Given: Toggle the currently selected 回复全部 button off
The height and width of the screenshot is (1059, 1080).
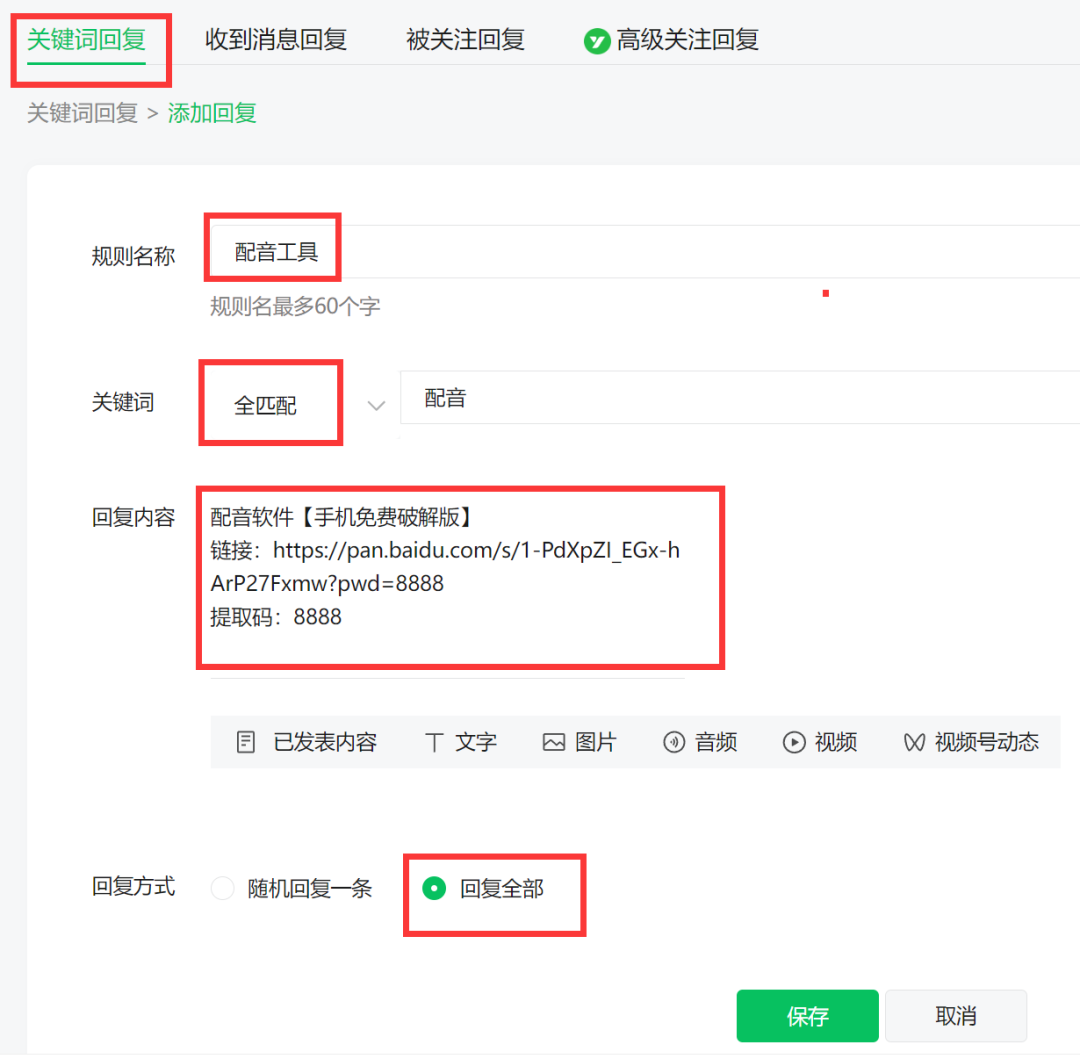Looking at the screenshot, I should 433,888.
